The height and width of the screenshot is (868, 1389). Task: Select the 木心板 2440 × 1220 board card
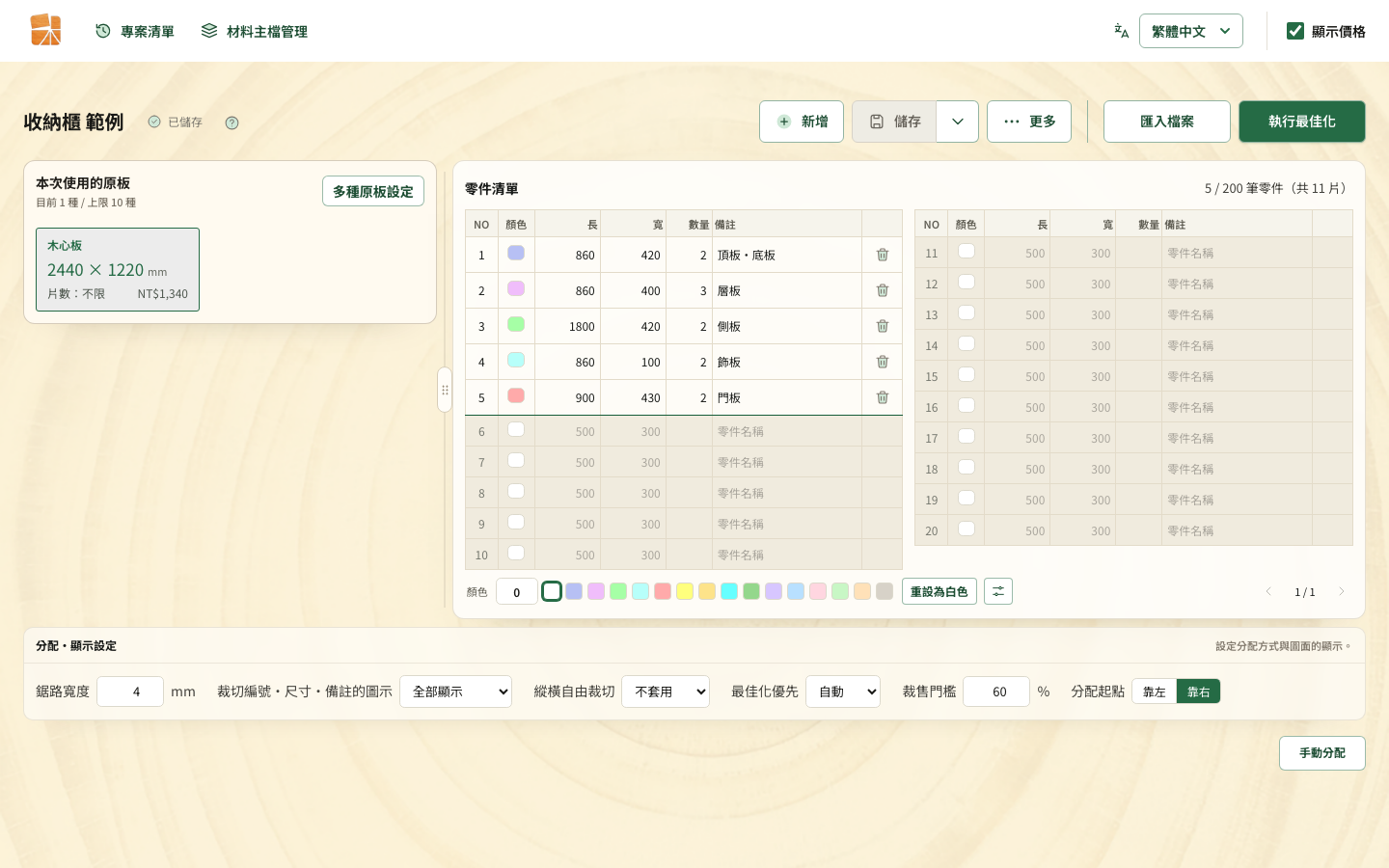point(118,269)
